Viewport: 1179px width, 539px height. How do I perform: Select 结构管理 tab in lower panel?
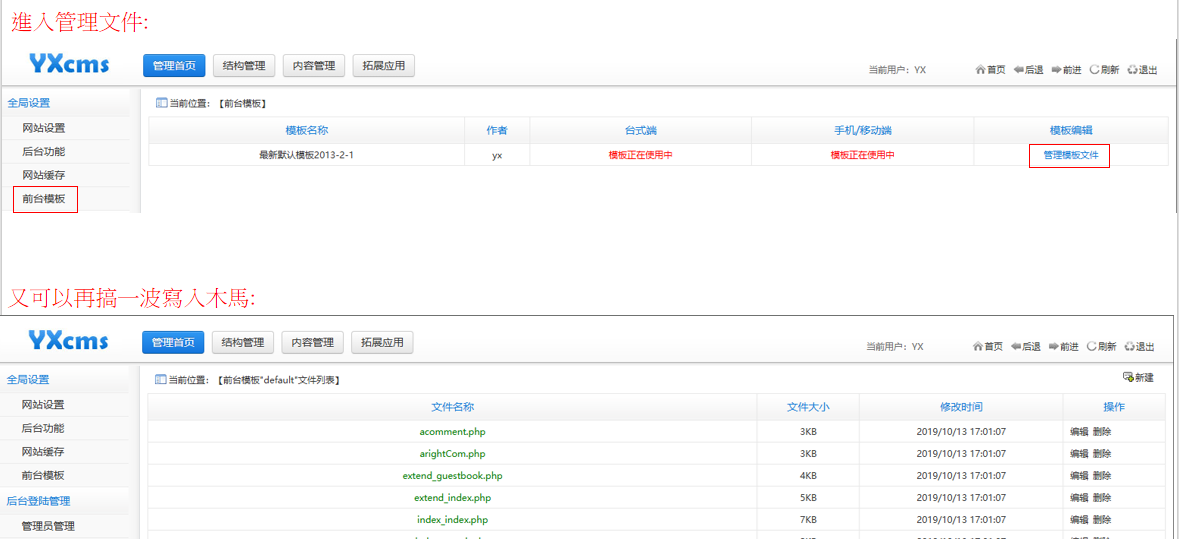(x=243, y=342)
